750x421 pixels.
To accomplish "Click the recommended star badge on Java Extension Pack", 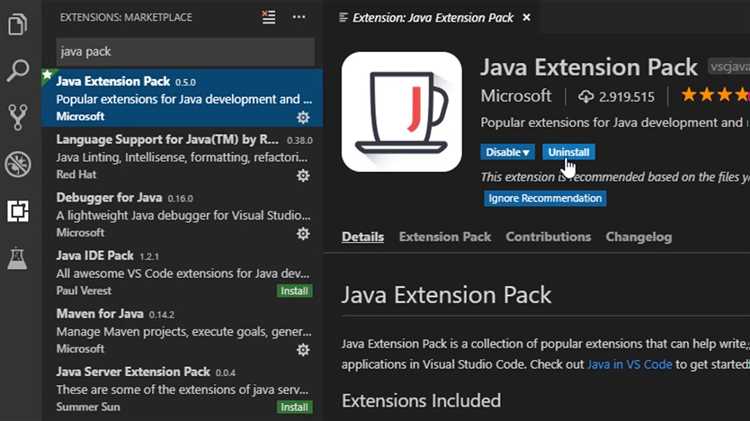I will click(48, 75).
